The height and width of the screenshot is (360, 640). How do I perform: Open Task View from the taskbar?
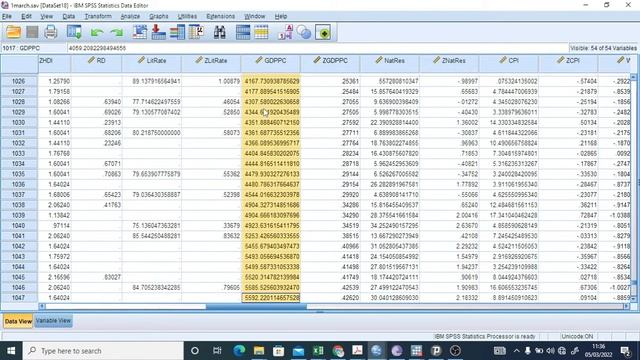(x=217, y=351)
